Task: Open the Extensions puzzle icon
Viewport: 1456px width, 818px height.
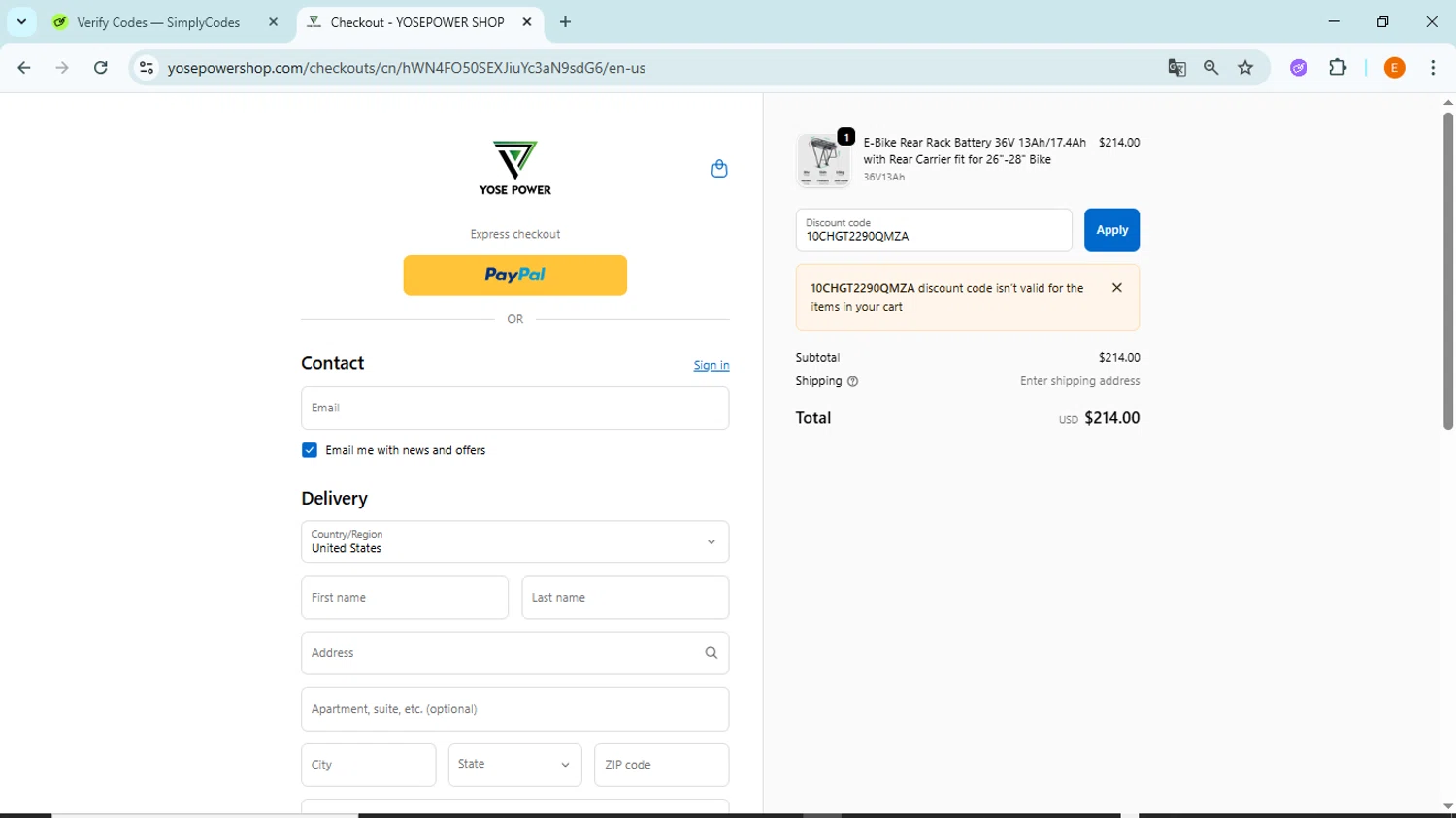Action: (x=1338, y=68)
